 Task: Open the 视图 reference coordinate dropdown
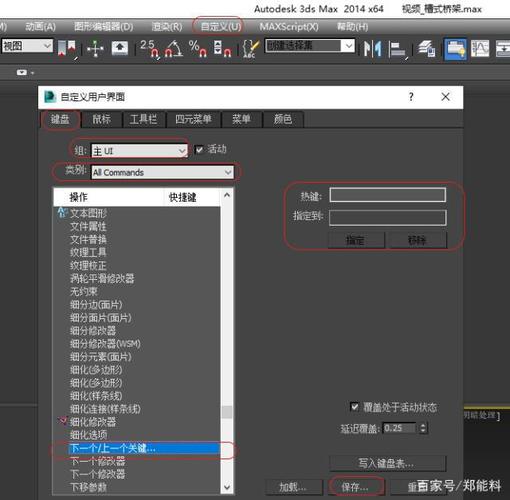pos(27,46)
